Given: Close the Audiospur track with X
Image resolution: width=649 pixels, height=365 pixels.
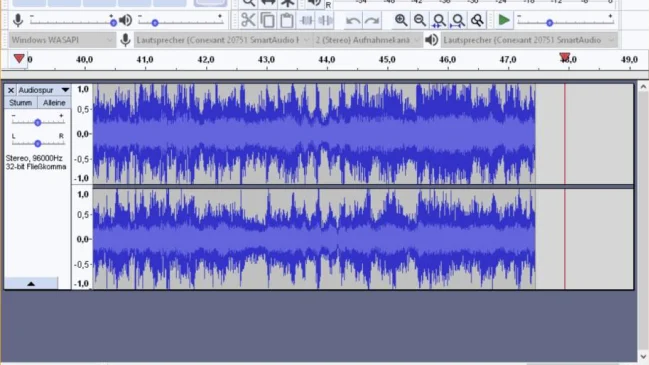Looking at the screenshot, I should click(11, 90).
